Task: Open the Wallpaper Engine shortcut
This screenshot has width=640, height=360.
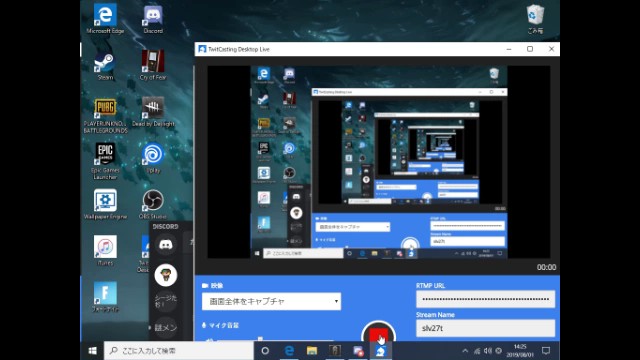Action: pos(105,204)
